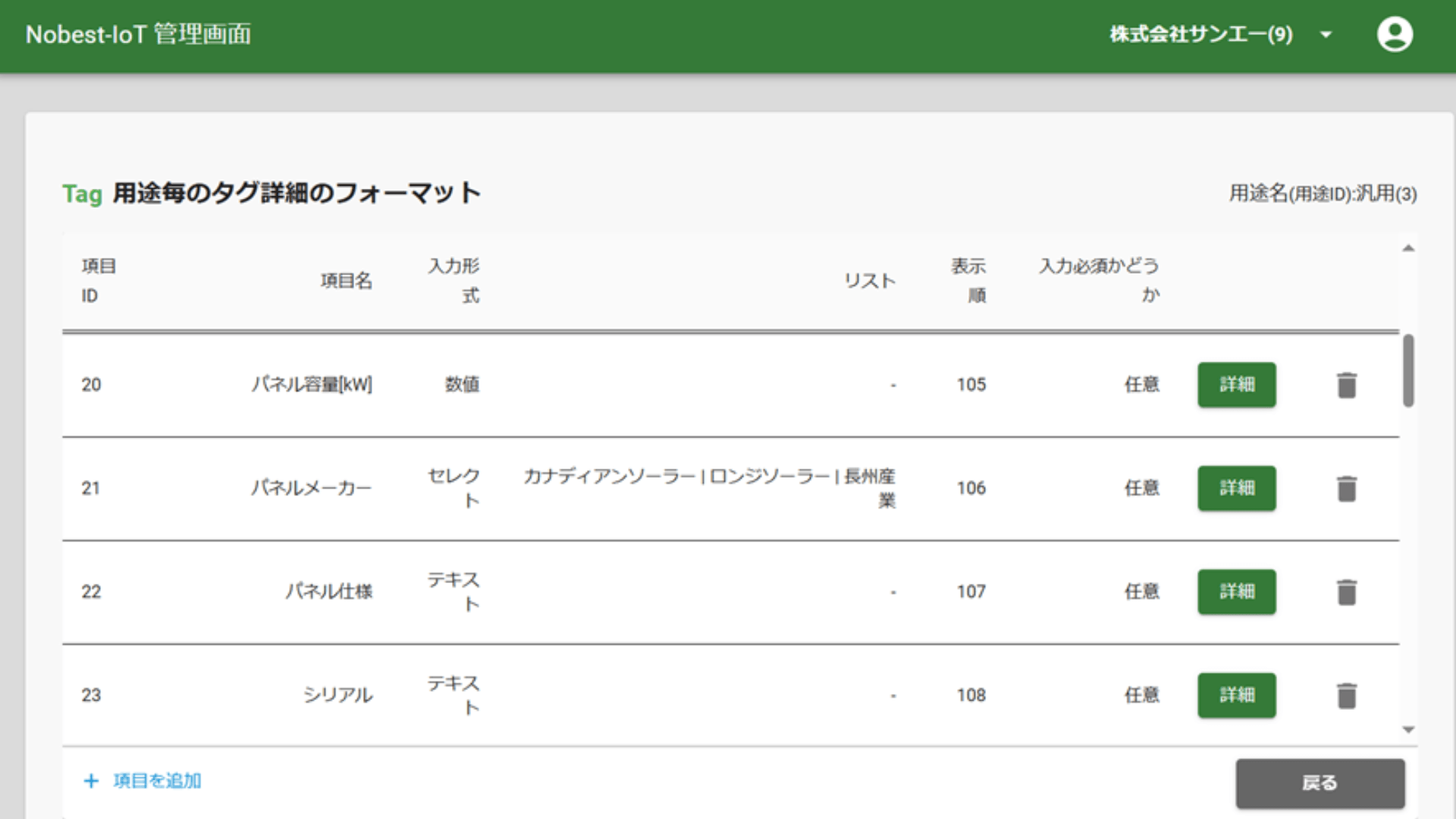Click the green Tag label in the heading

83,193
